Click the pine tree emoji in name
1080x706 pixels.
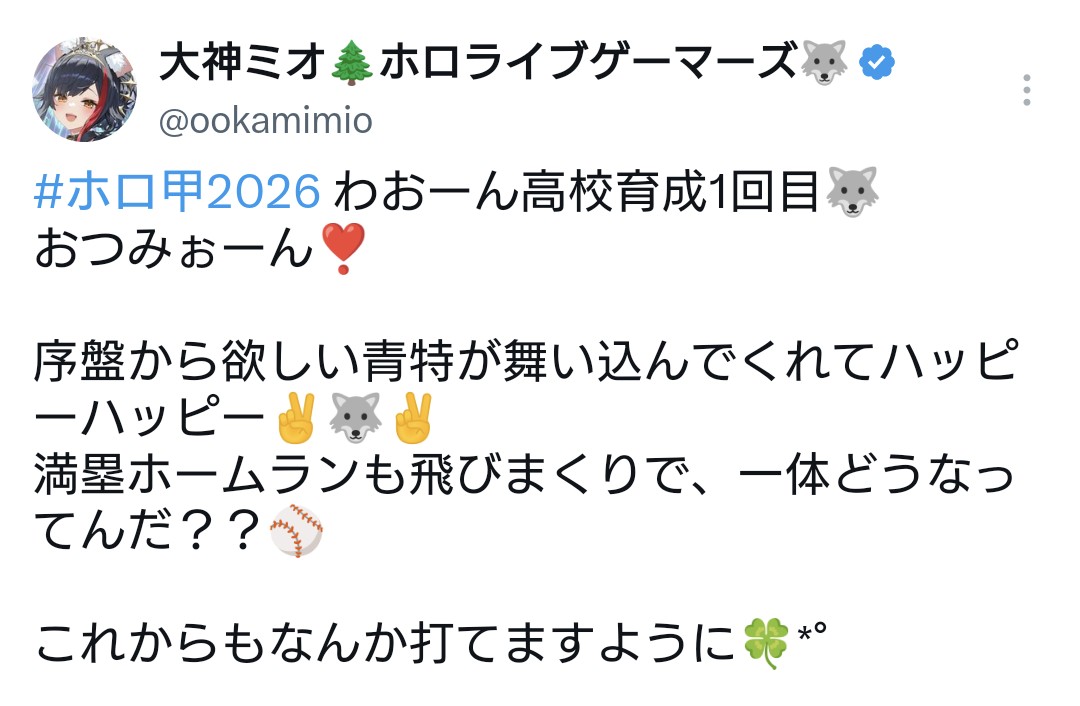[x=352, y=63]
